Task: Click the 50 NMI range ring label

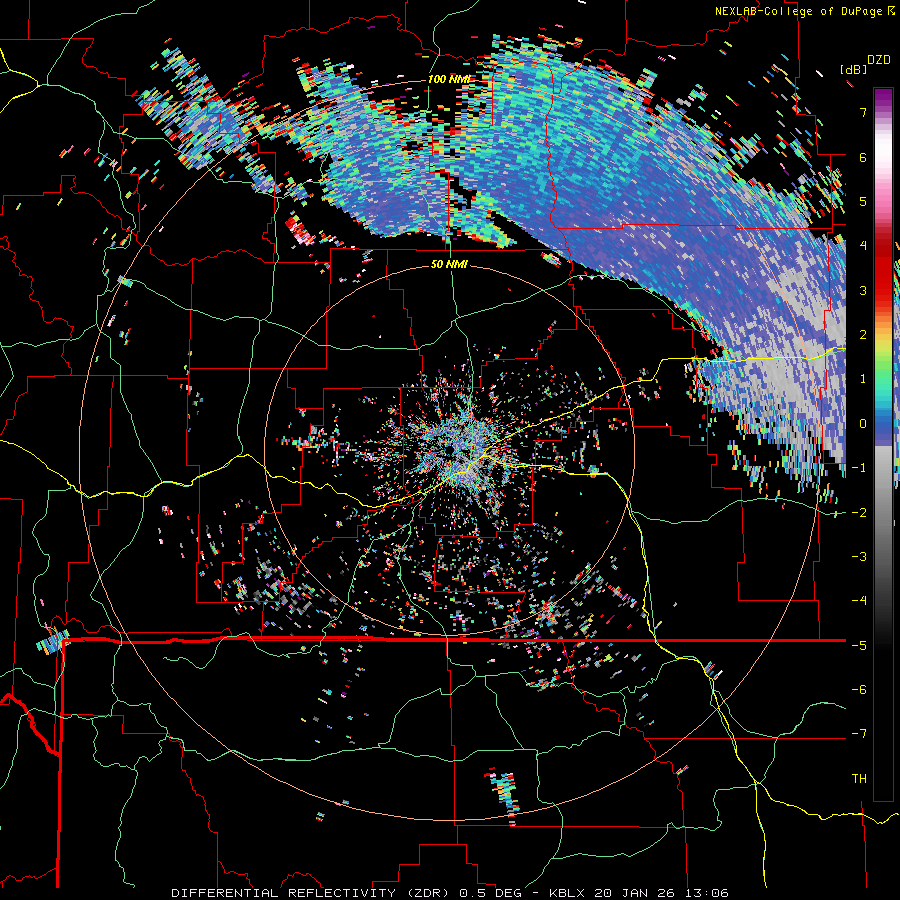Action: tap(449, 264)
